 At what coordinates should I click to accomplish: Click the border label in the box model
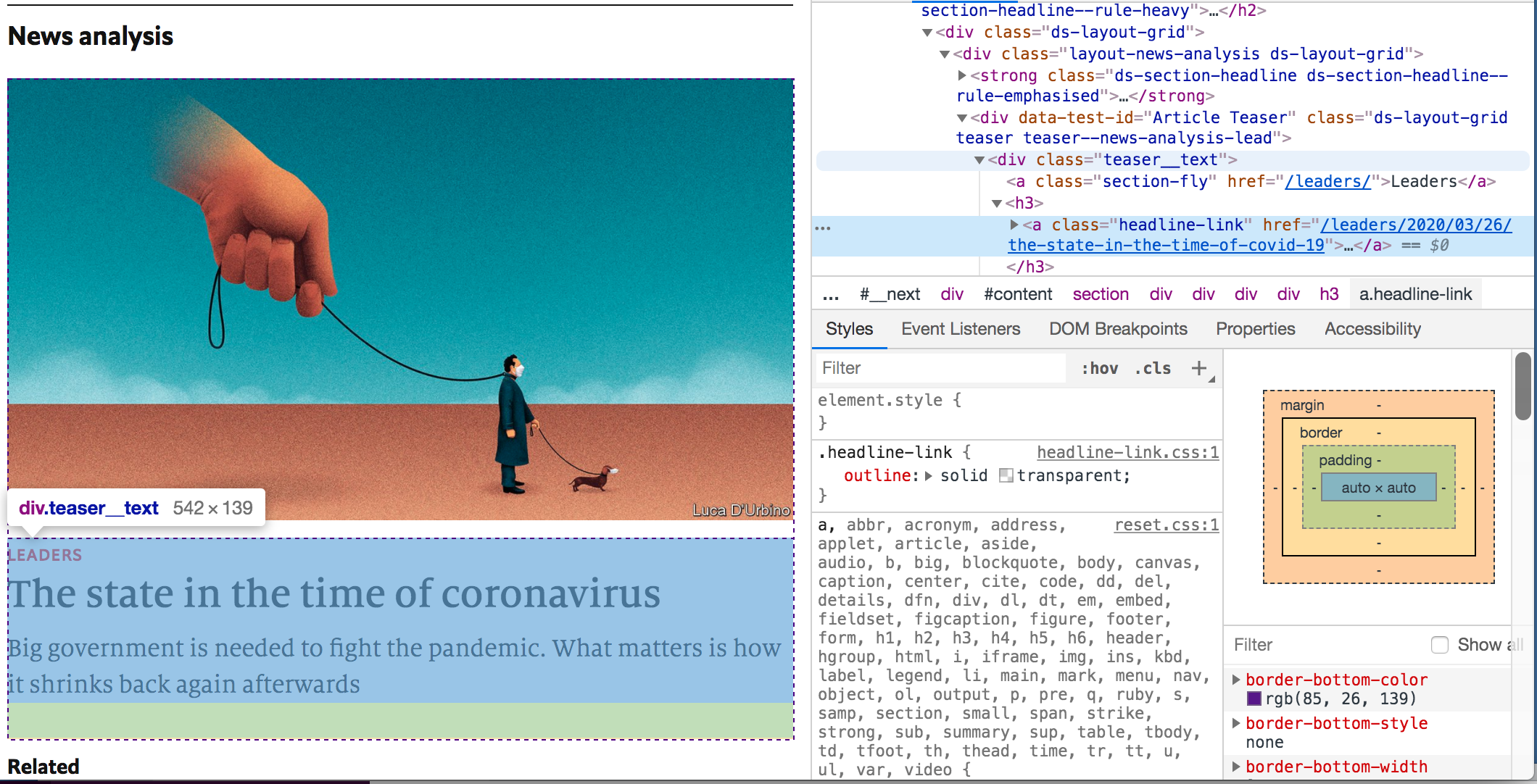tap(1320, 433)
